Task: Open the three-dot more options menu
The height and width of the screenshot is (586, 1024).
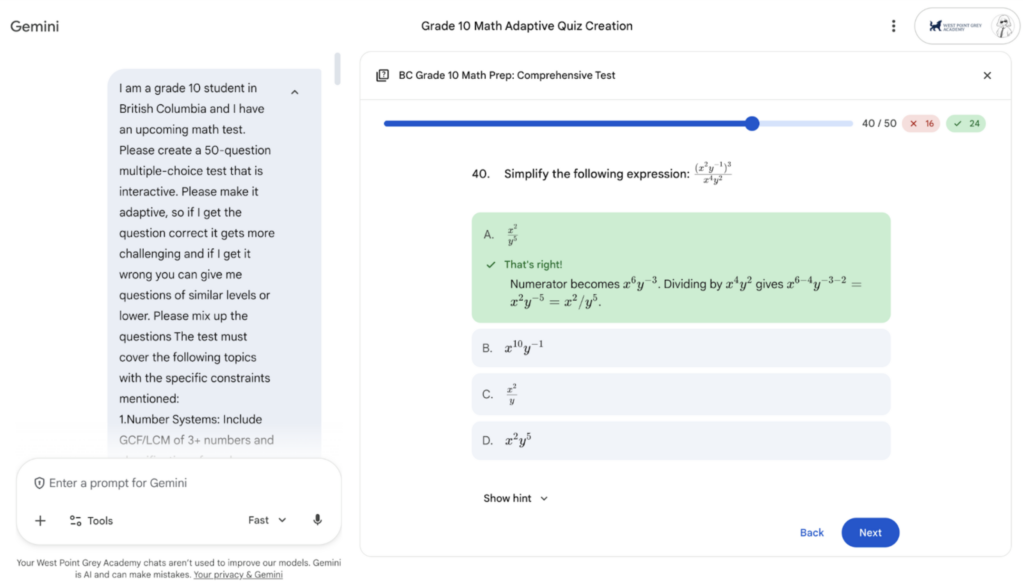Action: point(893,26)
